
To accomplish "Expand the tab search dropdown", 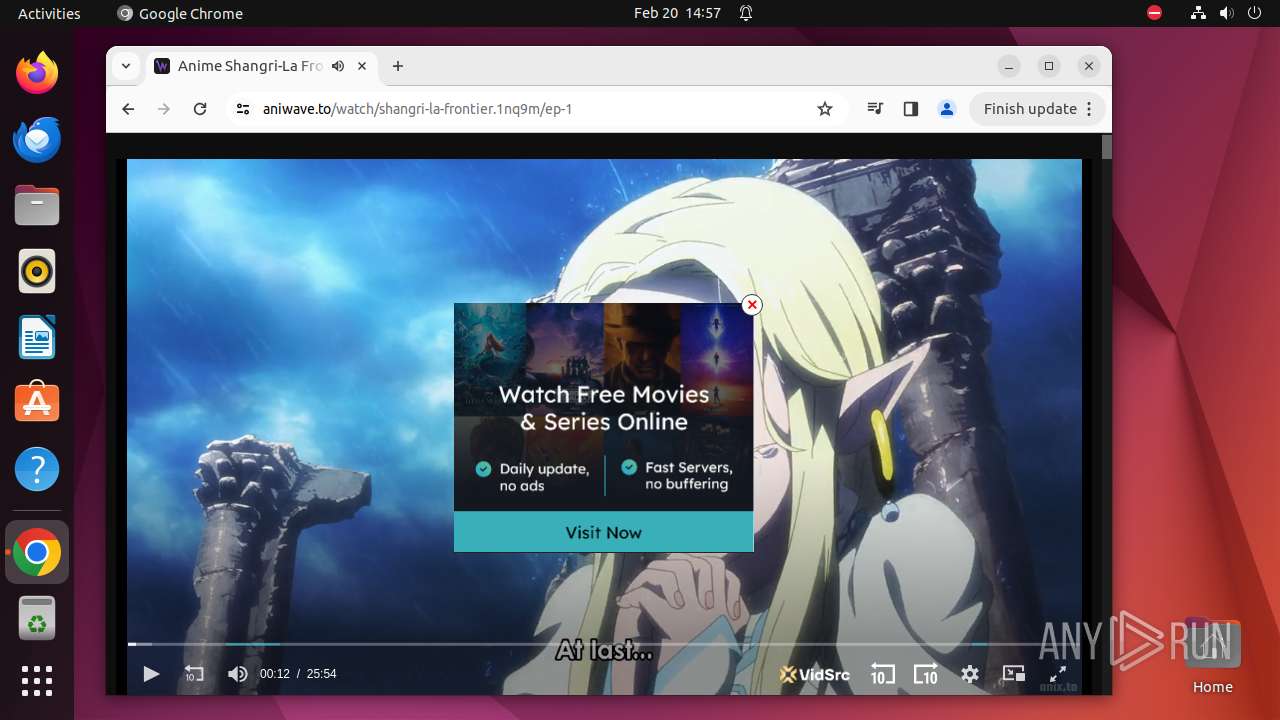I will coord(126,66).
